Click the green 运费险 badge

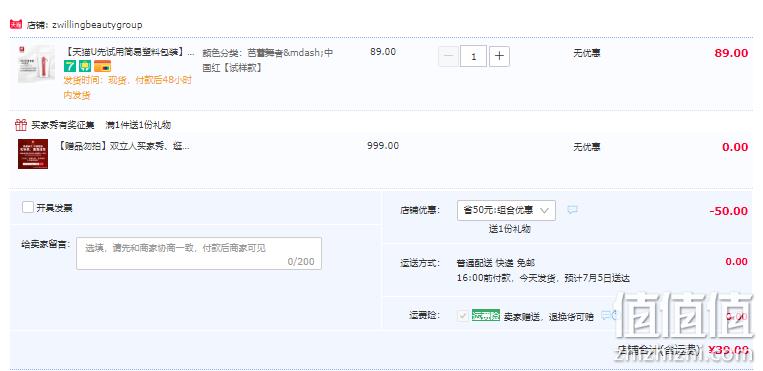[x=486, y=315]
